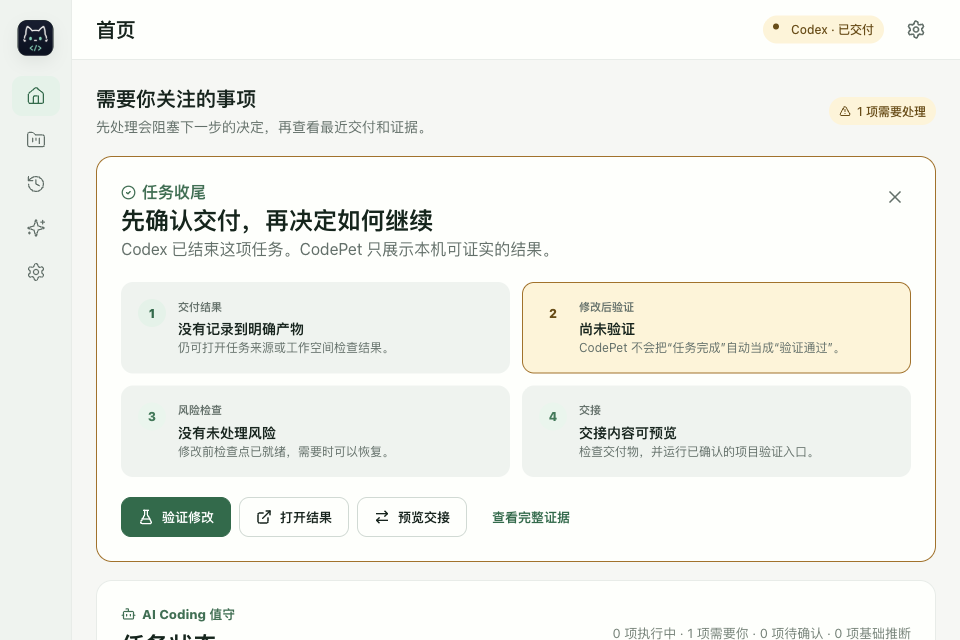Click the 验证修改 button
The width and height of the screenshot is (960, 640).
point(176,517)
